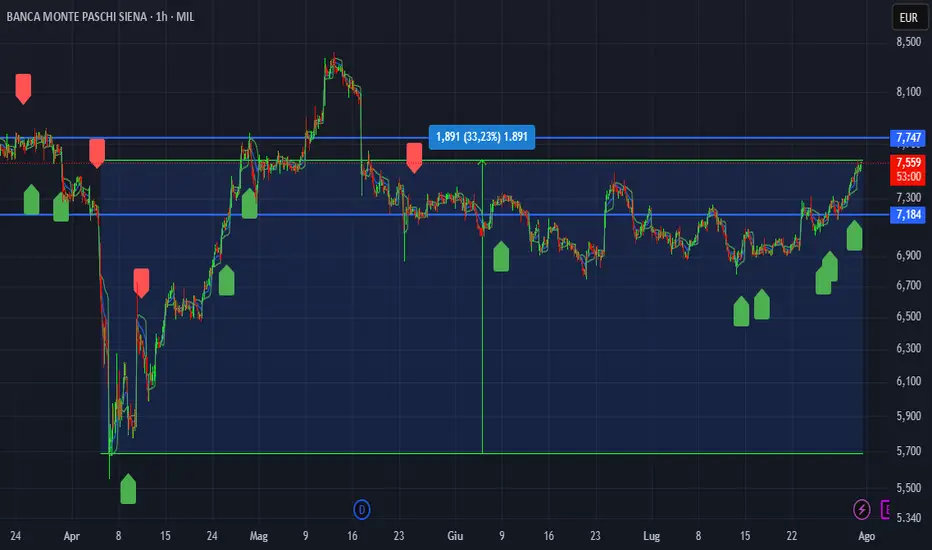Click the measurement label 1,891 (33,23%)
932x550 pixels.
pyautogui.click(x=481, y=137)
